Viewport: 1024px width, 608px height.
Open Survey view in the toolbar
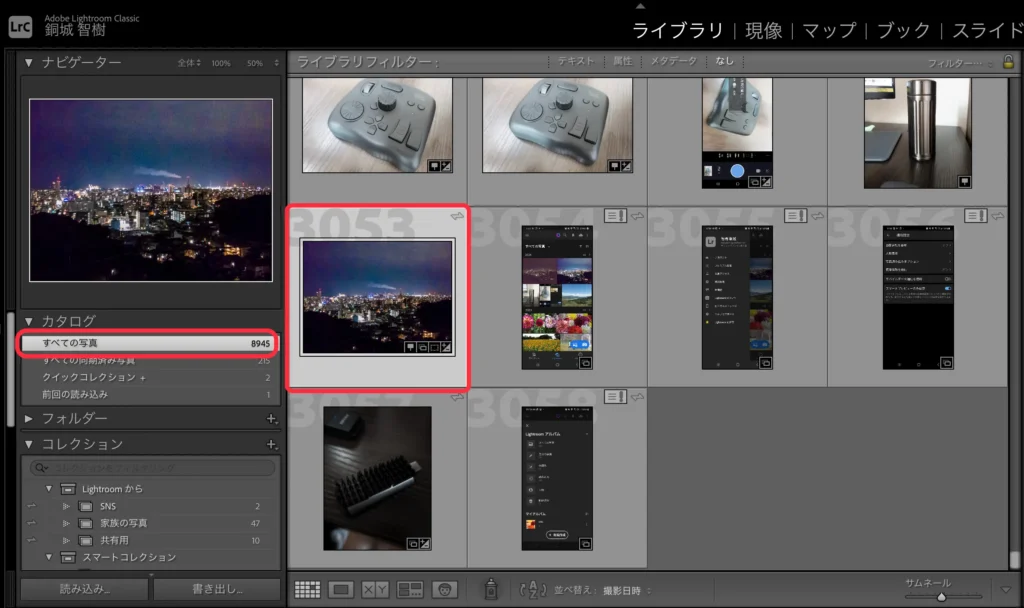[x=410, y=590]
